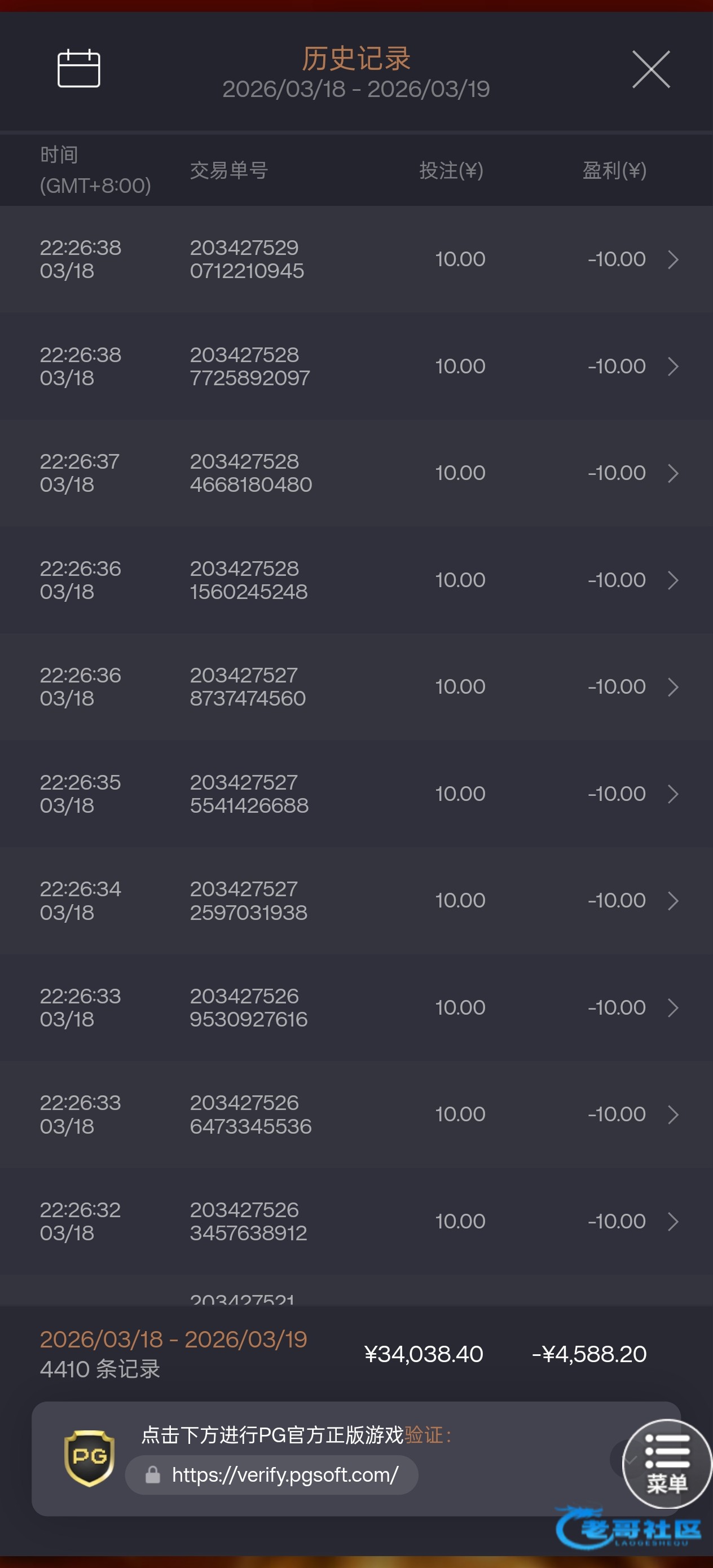Click the 历史记录 title date range
The height and width of the screenshot is (1568, 713).
[x=356, y=89]
